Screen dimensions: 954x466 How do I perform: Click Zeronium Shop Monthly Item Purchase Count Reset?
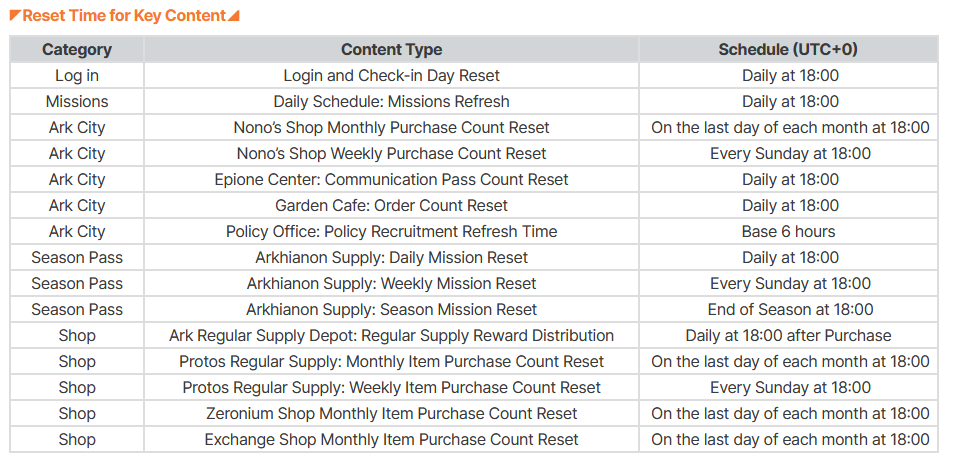[391, 413]
